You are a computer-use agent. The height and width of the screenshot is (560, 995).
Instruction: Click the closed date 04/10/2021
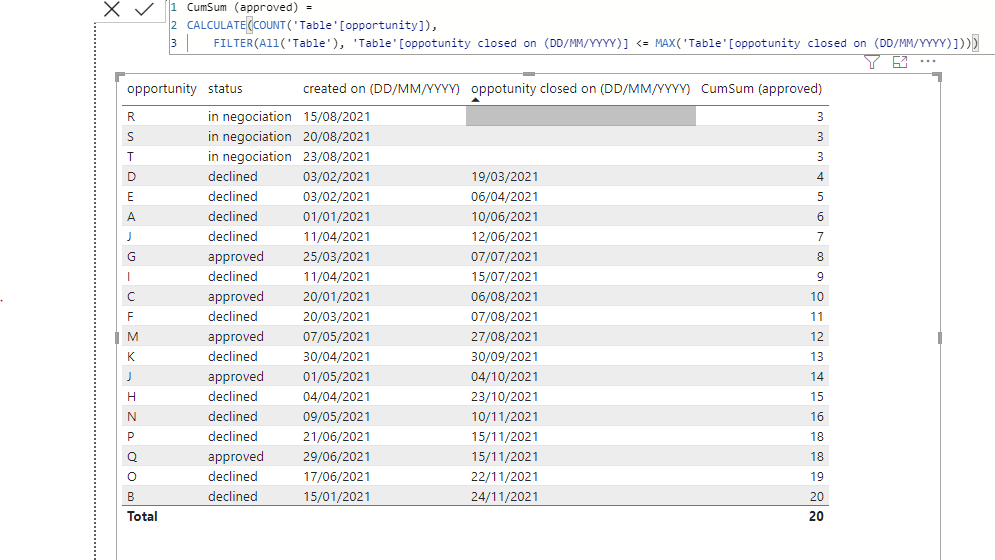(x=504, y=377)
